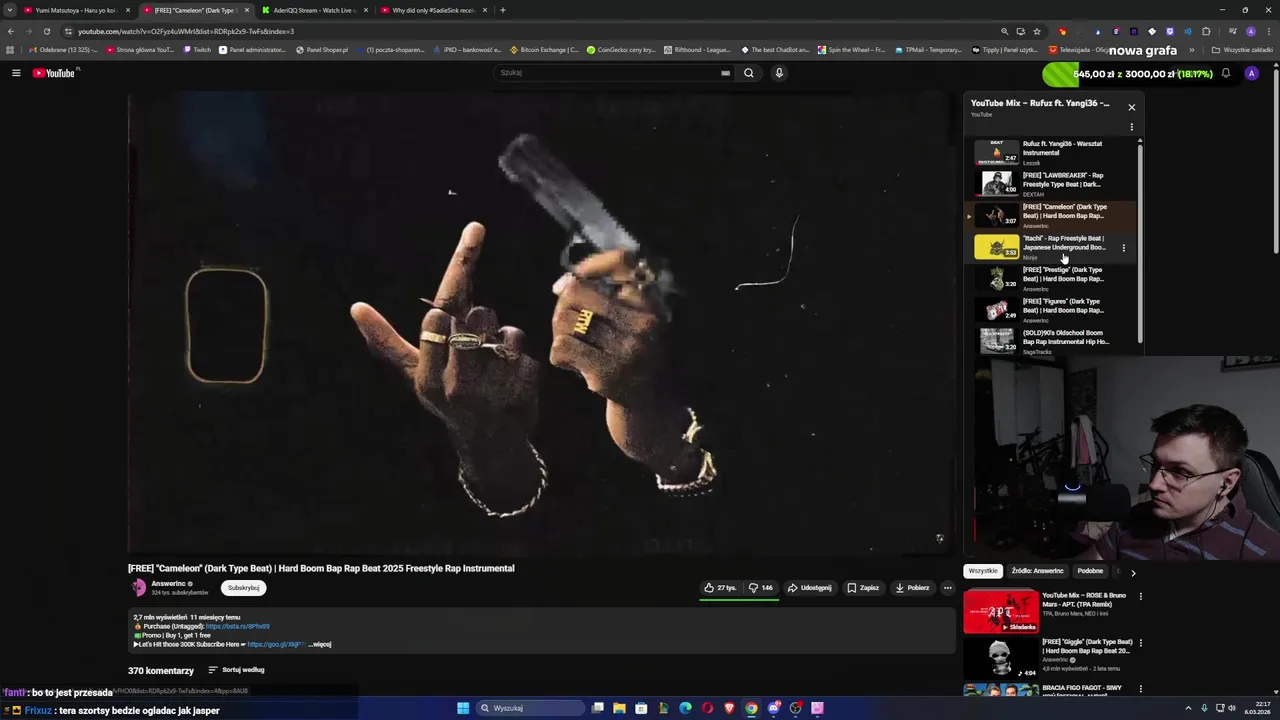1280x720 pixels.
Task: Open the Windows Start menu
Action: tap(463, 708)
